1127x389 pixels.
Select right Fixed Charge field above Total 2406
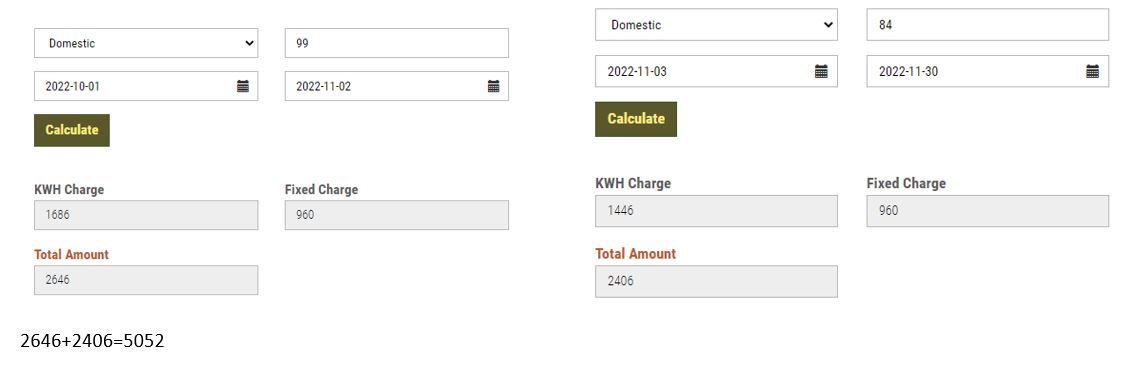pyautogui.click(x=988, y=211)
